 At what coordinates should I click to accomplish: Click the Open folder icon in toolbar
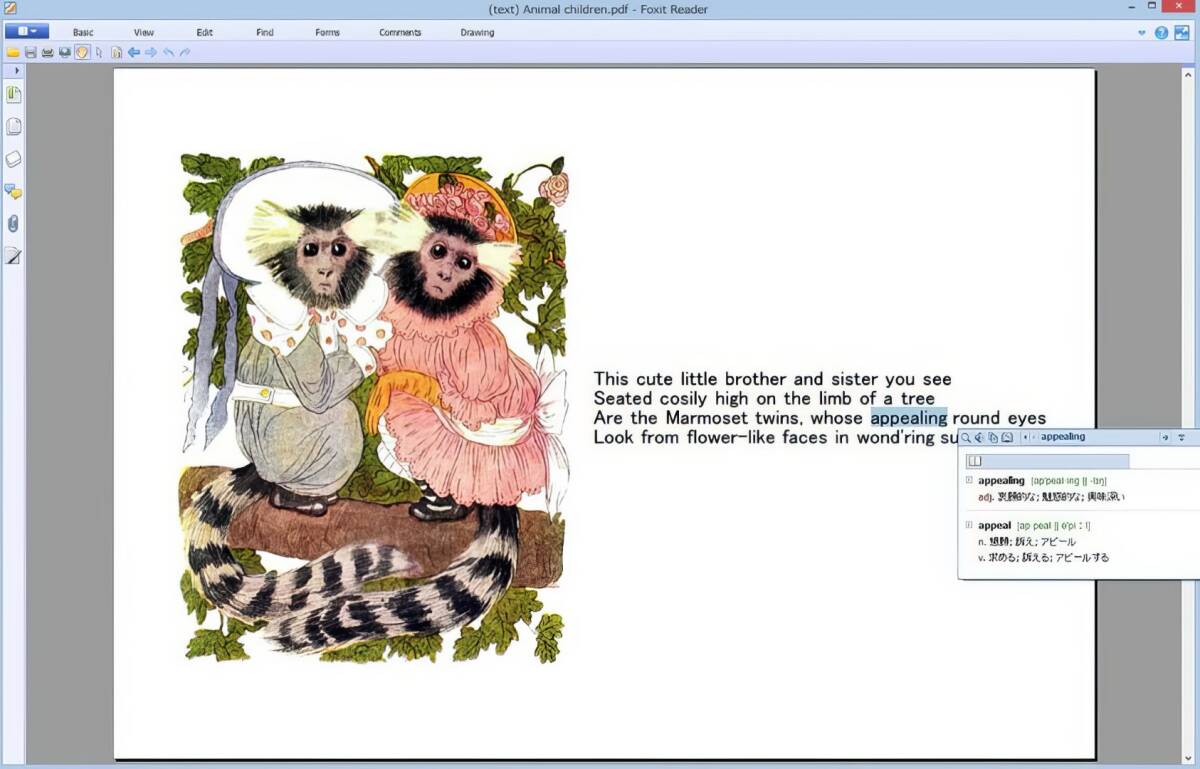[13, 52]
